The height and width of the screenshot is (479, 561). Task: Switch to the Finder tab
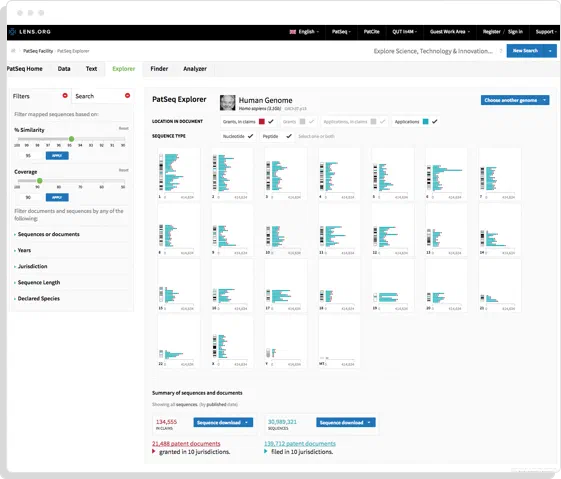(159, 69)
